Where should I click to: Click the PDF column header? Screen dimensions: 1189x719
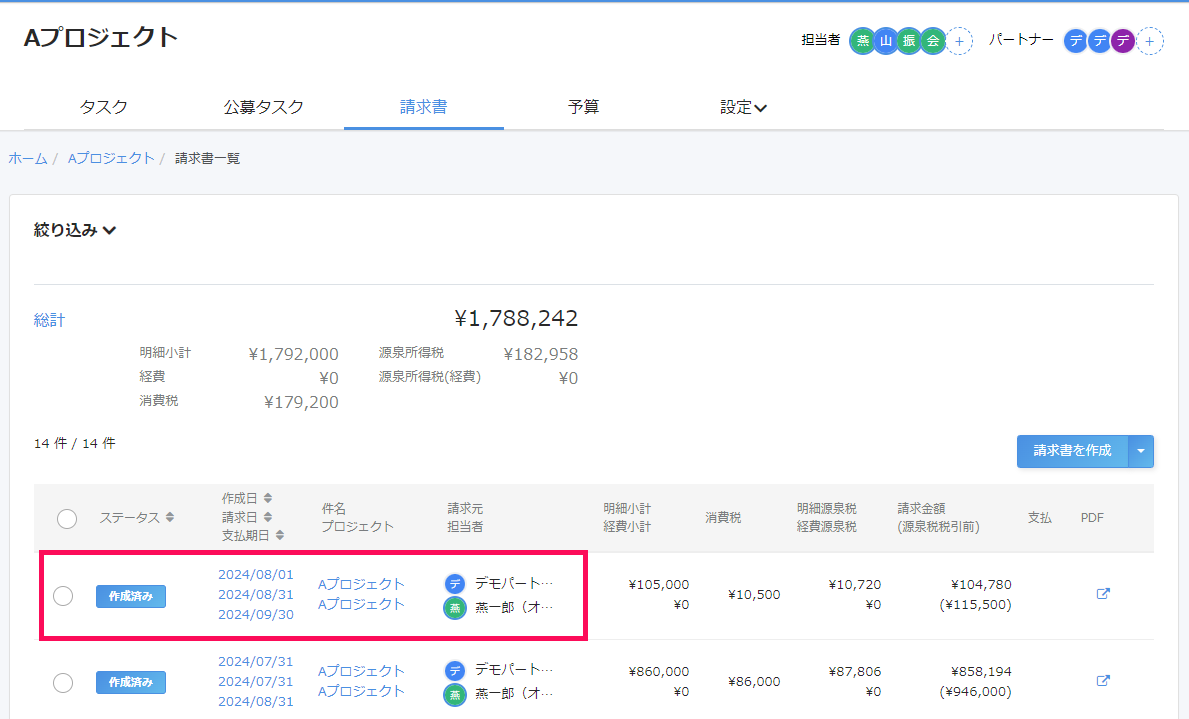[x=1092, y=518]
